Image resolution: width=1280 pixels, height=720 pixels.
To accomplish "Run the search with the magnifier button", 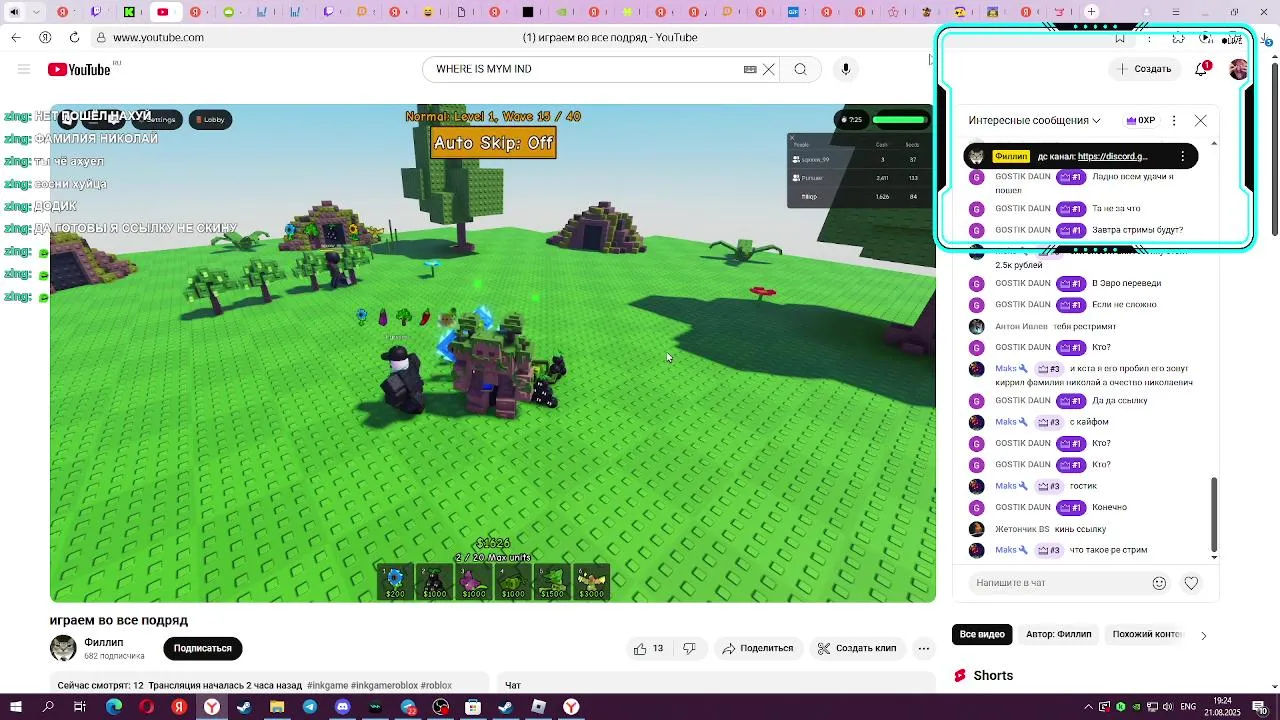I will pyautogui.click(x=800, y=69).
